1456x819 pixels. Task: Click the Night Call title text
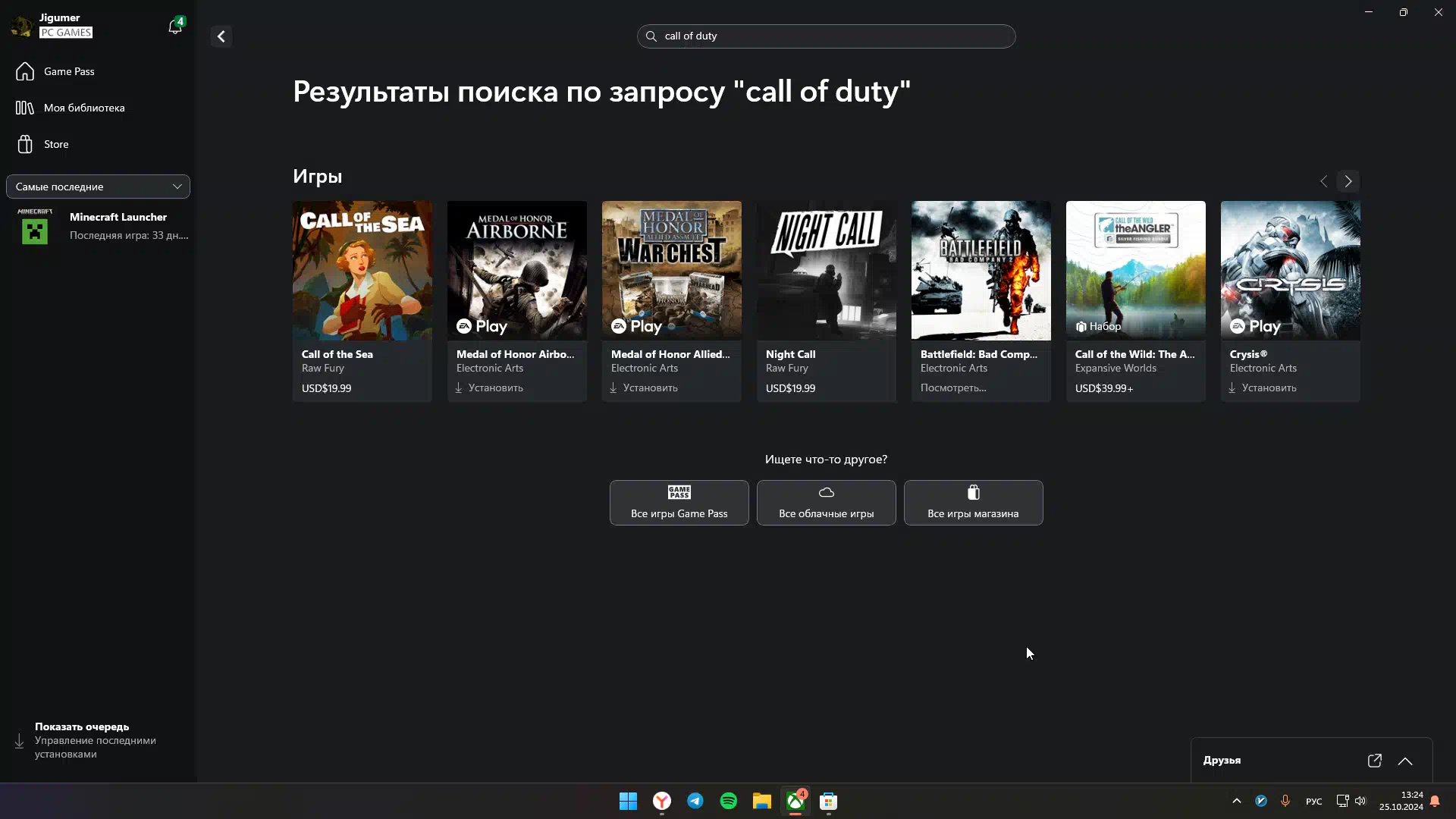(x=790, y=354)
